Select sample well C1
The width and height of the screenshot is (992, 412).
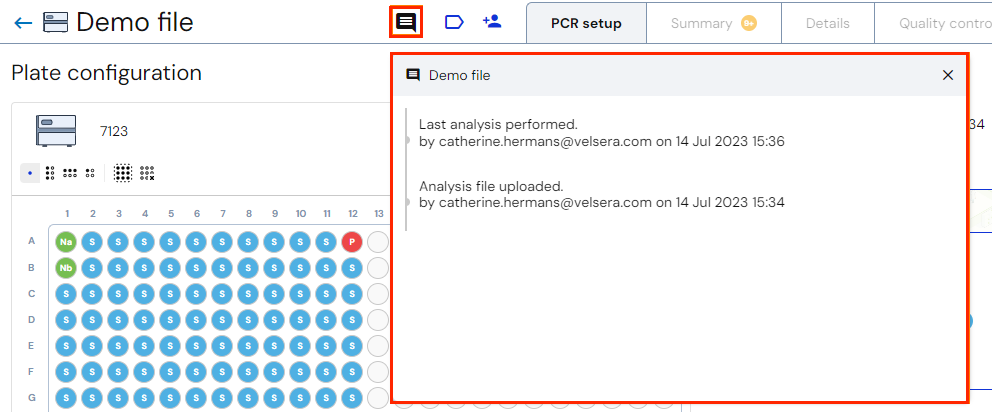click(x=66, y=294)
